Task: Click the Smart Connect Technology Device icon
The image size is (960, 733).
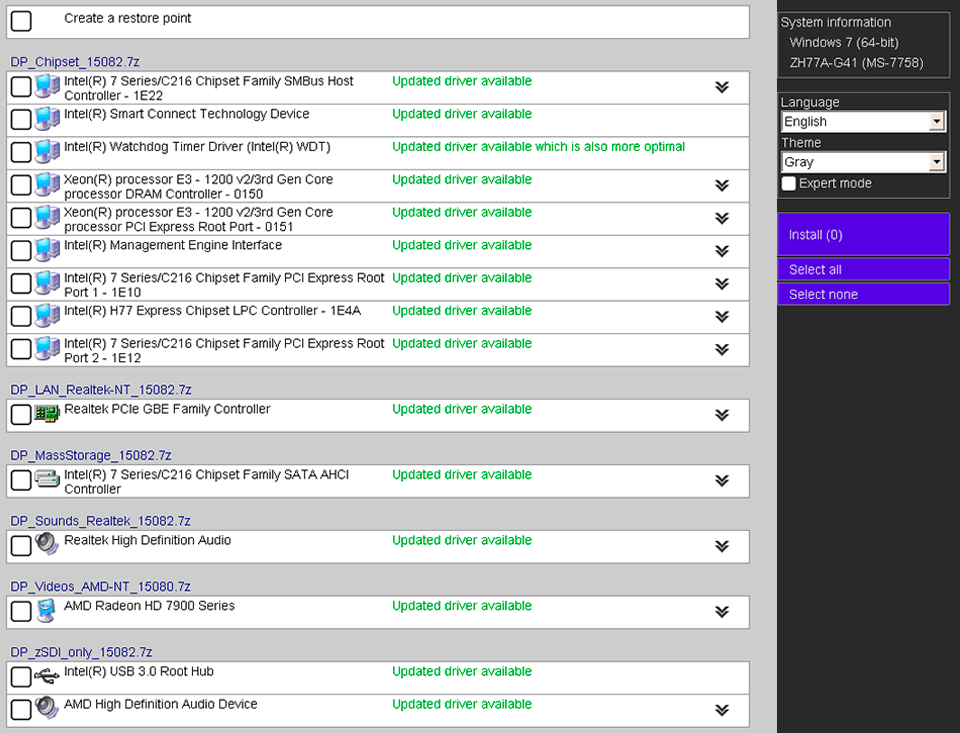Action: [47, 119]
